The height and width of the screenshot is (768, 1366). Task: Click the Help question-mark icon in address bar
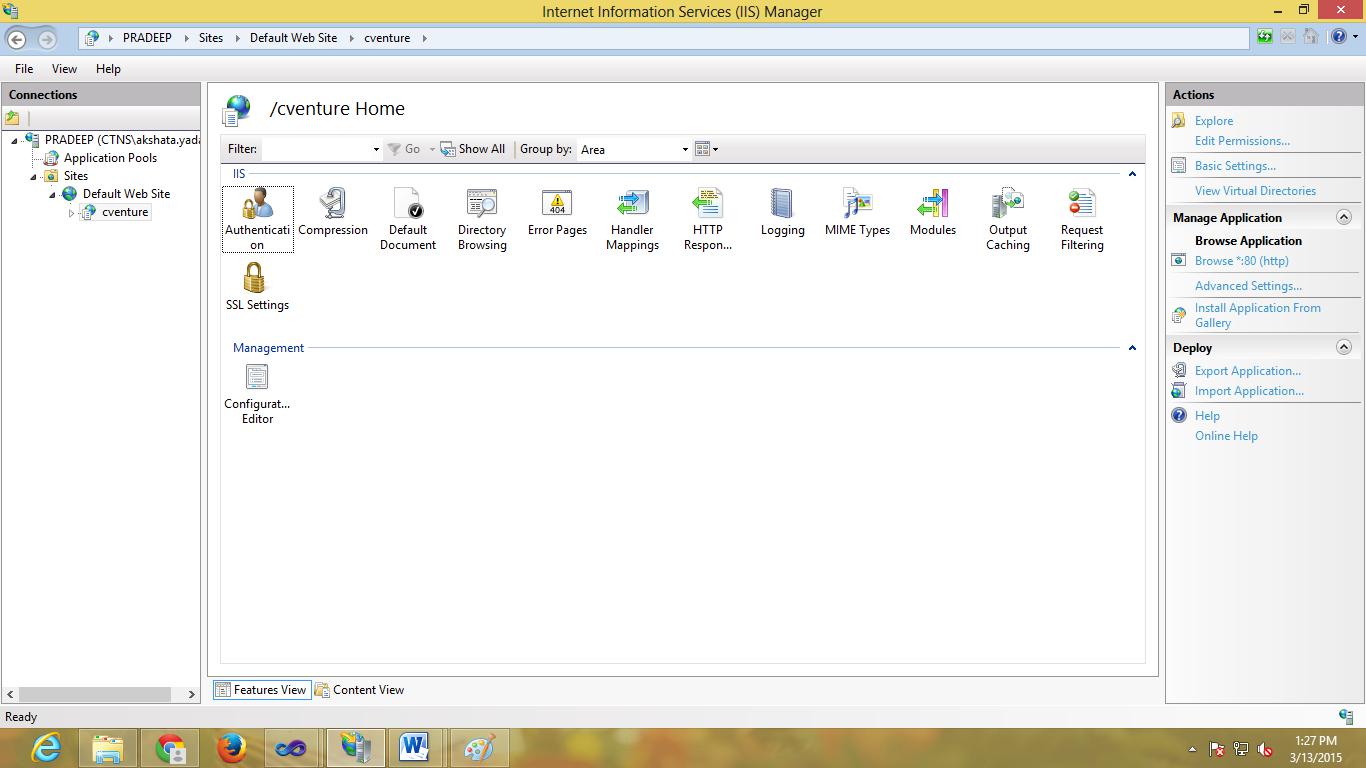coord(1339,37)
